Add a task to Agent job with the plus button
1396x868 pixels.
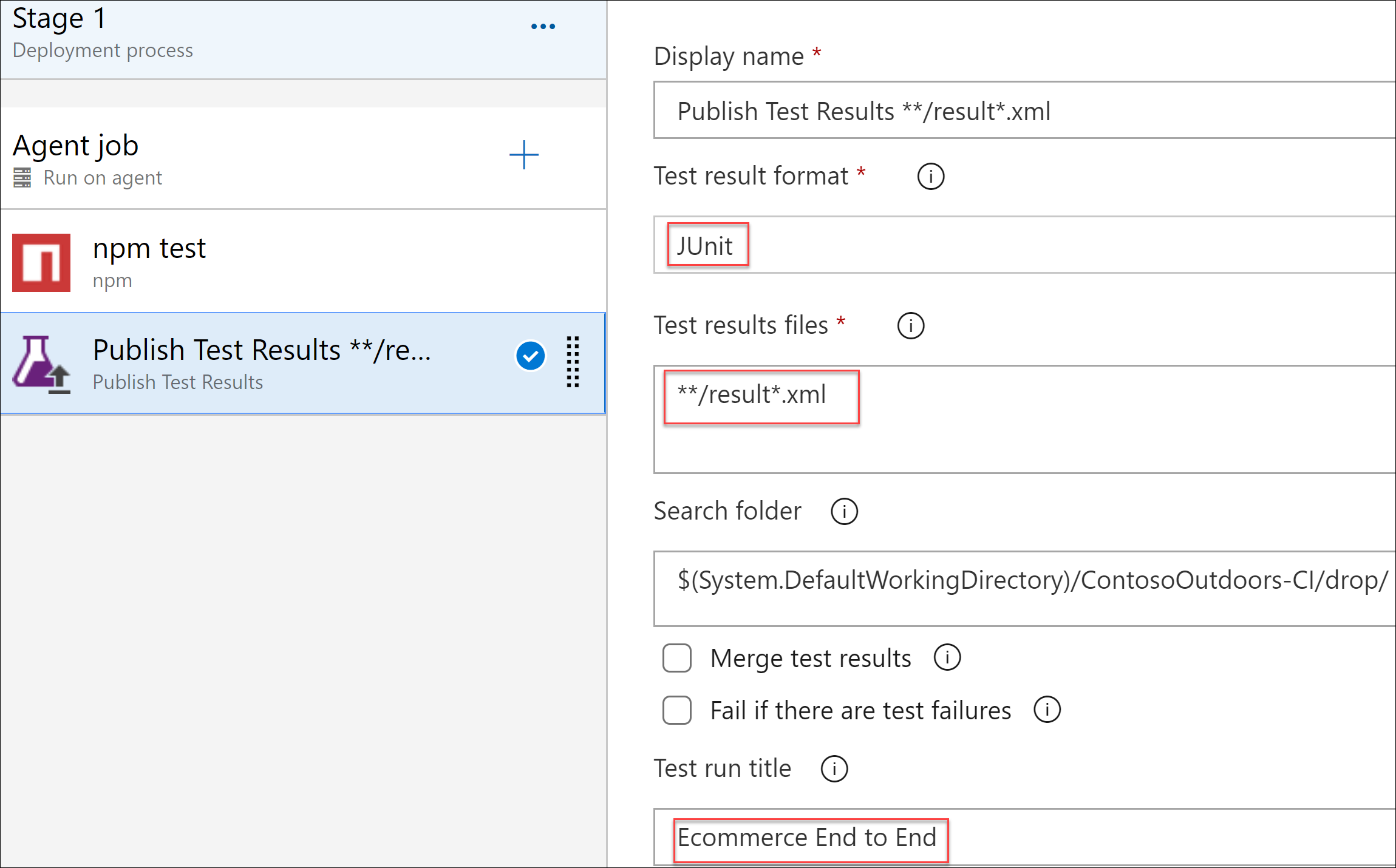click(523, 155)
